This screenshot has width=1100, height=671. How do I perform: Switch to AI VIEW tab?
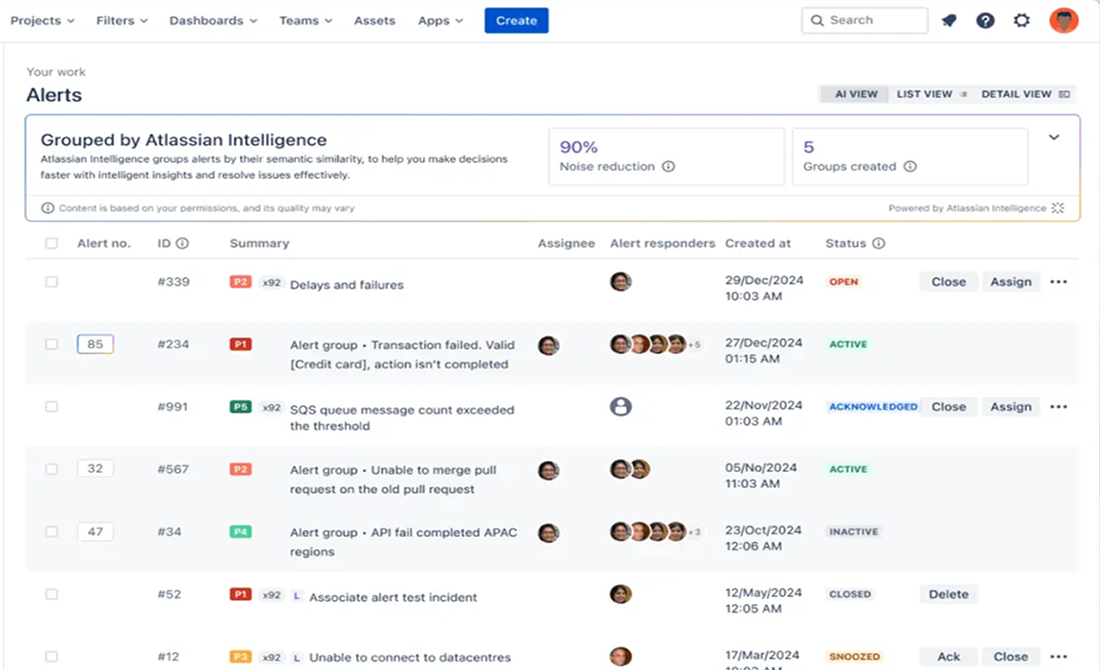pos(856,94)
